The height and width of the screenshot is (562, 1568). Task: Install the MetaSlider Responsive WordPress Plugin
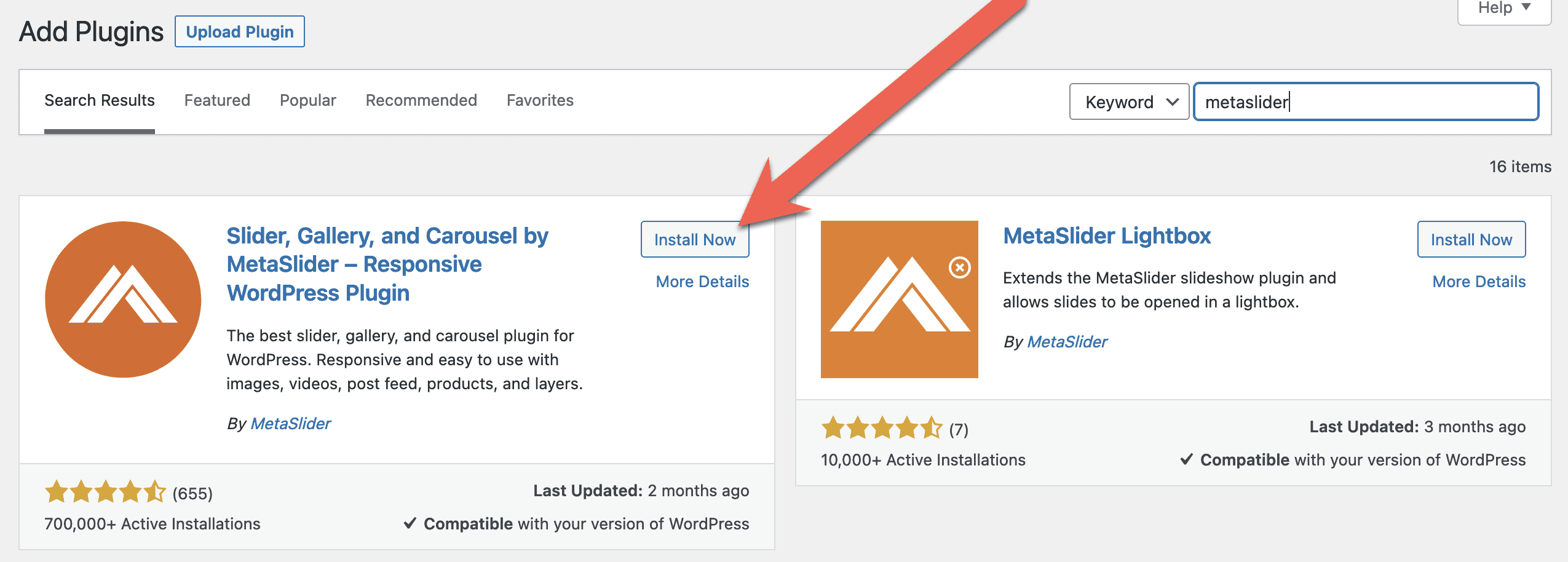[695, 240]
